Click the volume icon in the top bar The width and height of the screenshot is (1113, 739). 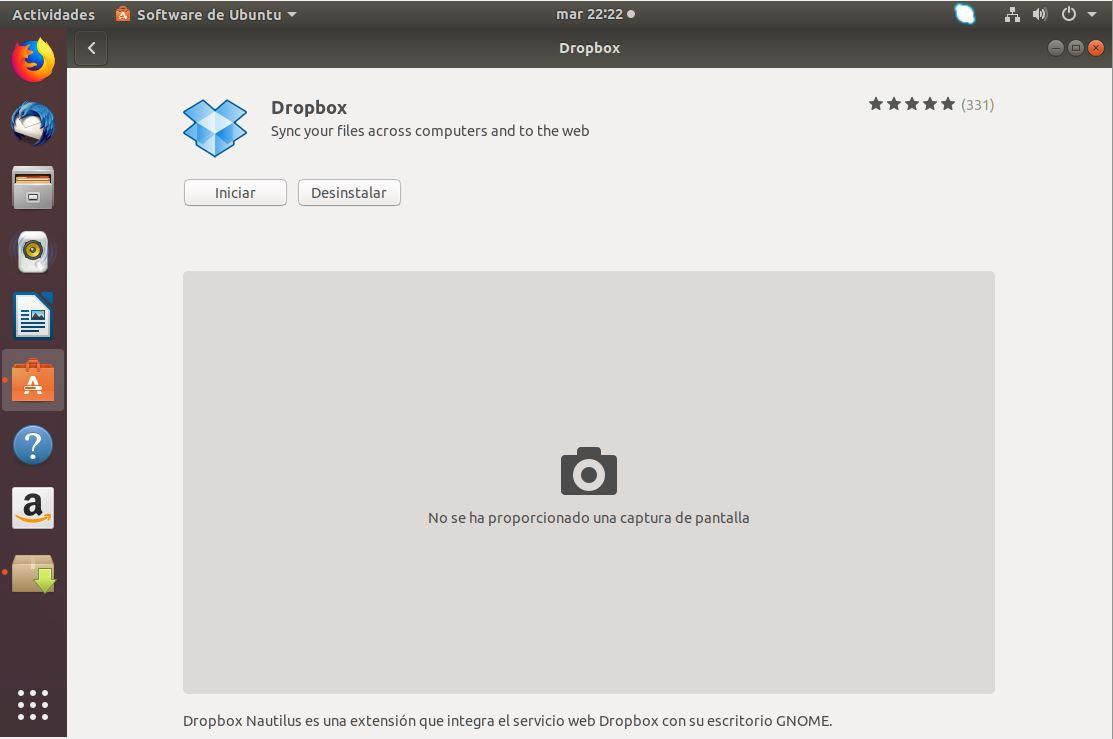point(1040,14)
